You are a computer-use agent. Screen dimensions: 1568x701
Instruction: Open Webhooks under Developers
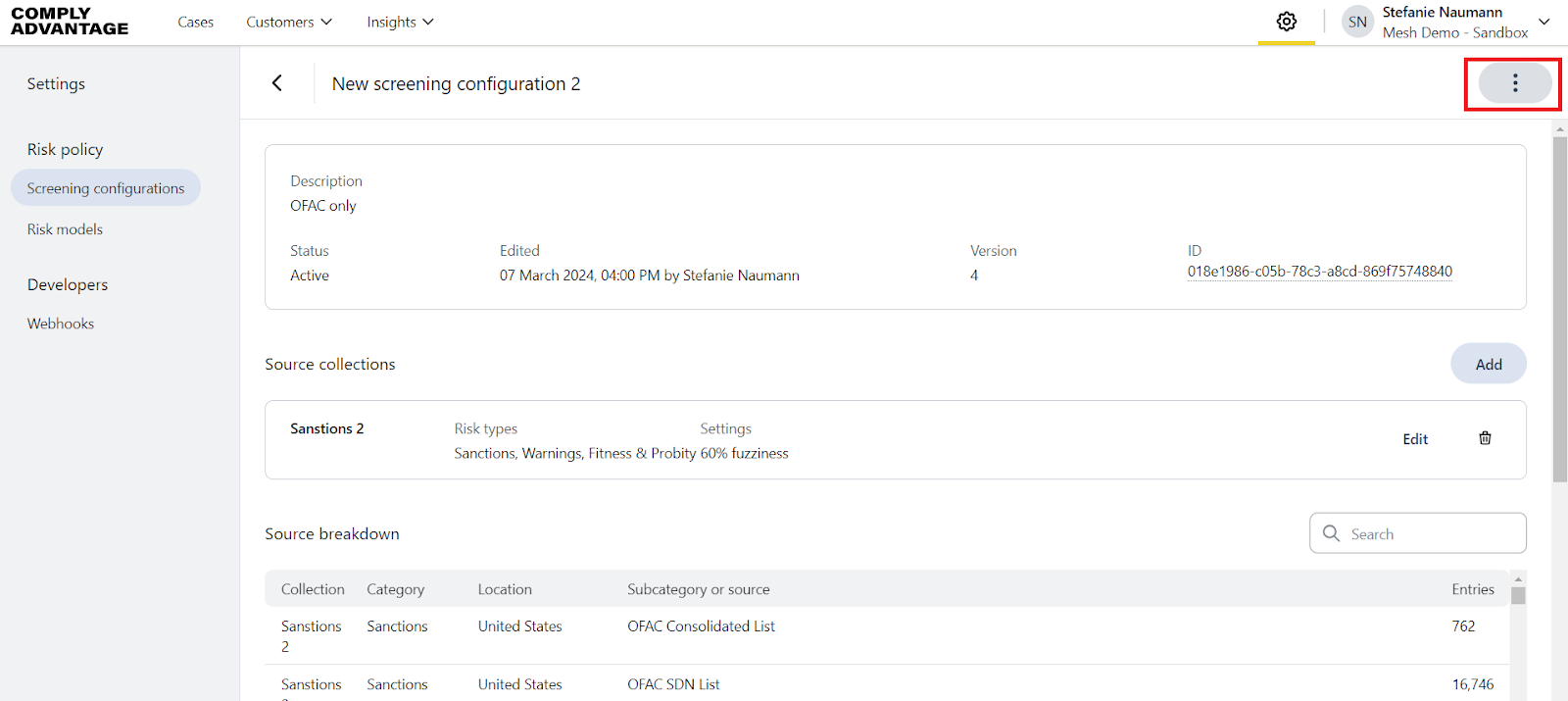61,324
